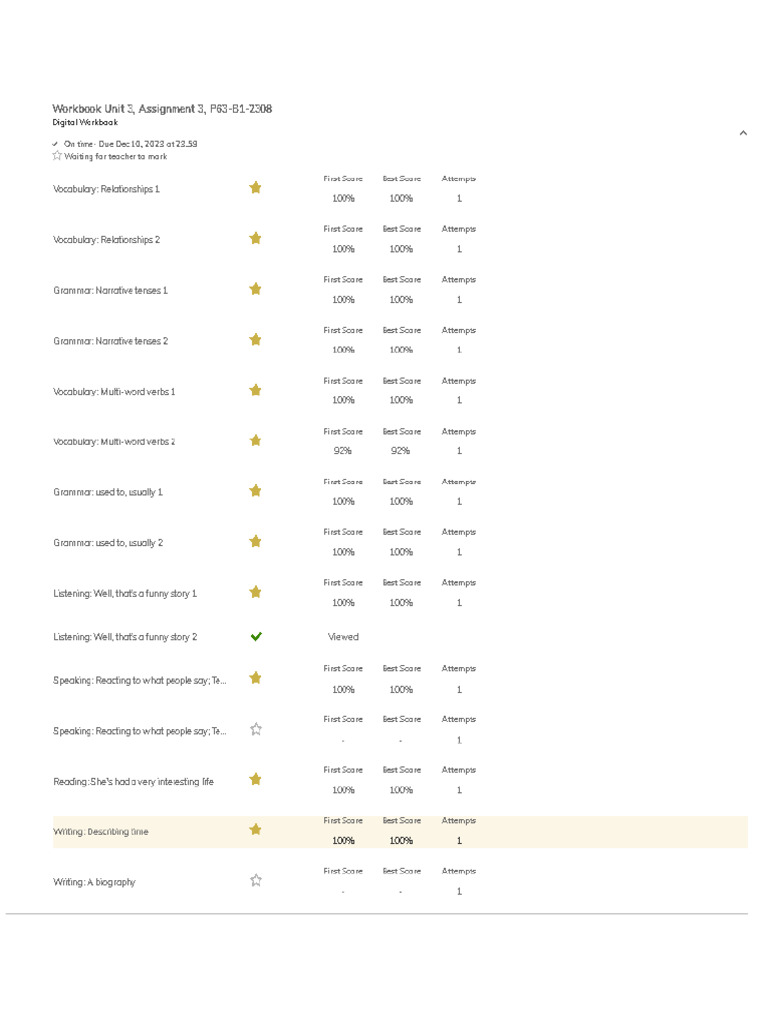Screen dimensions: 768x1024
Task: Click star next to Vocabulary: Multi-word verbs 2
Action: 255,440
